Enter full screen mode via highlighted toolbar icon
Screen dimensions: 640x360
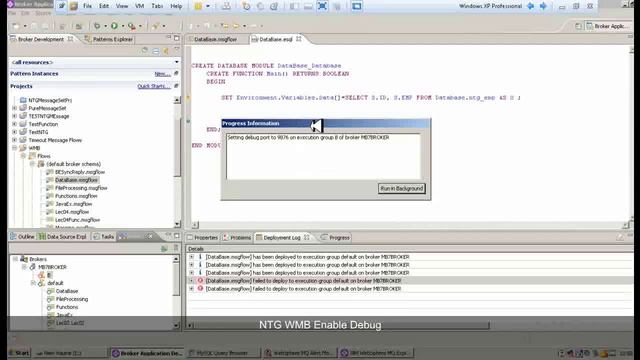(x=322, y=6)
